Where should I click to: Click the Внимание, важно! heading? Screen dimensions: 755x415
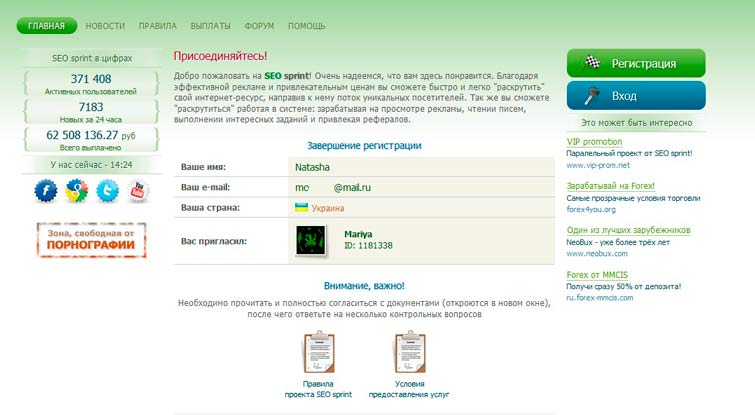(x=364, y=285)
